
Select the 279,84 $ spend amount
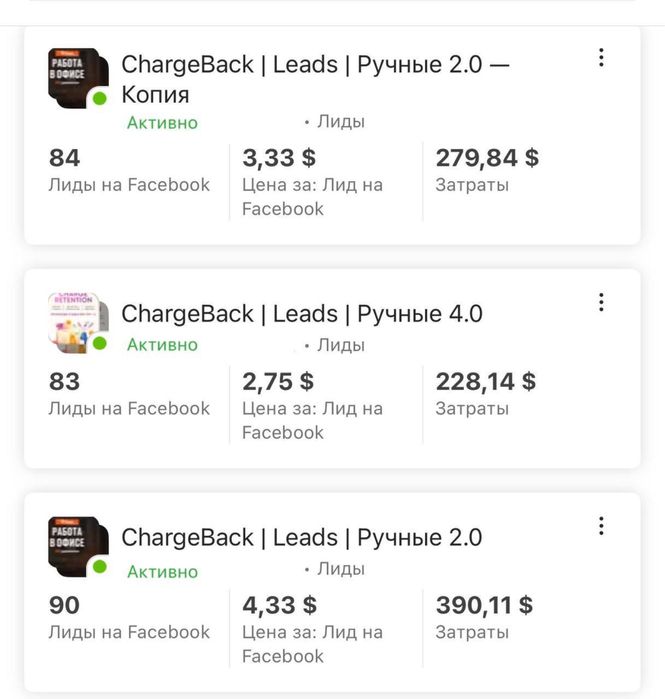(x=487, y=158)
